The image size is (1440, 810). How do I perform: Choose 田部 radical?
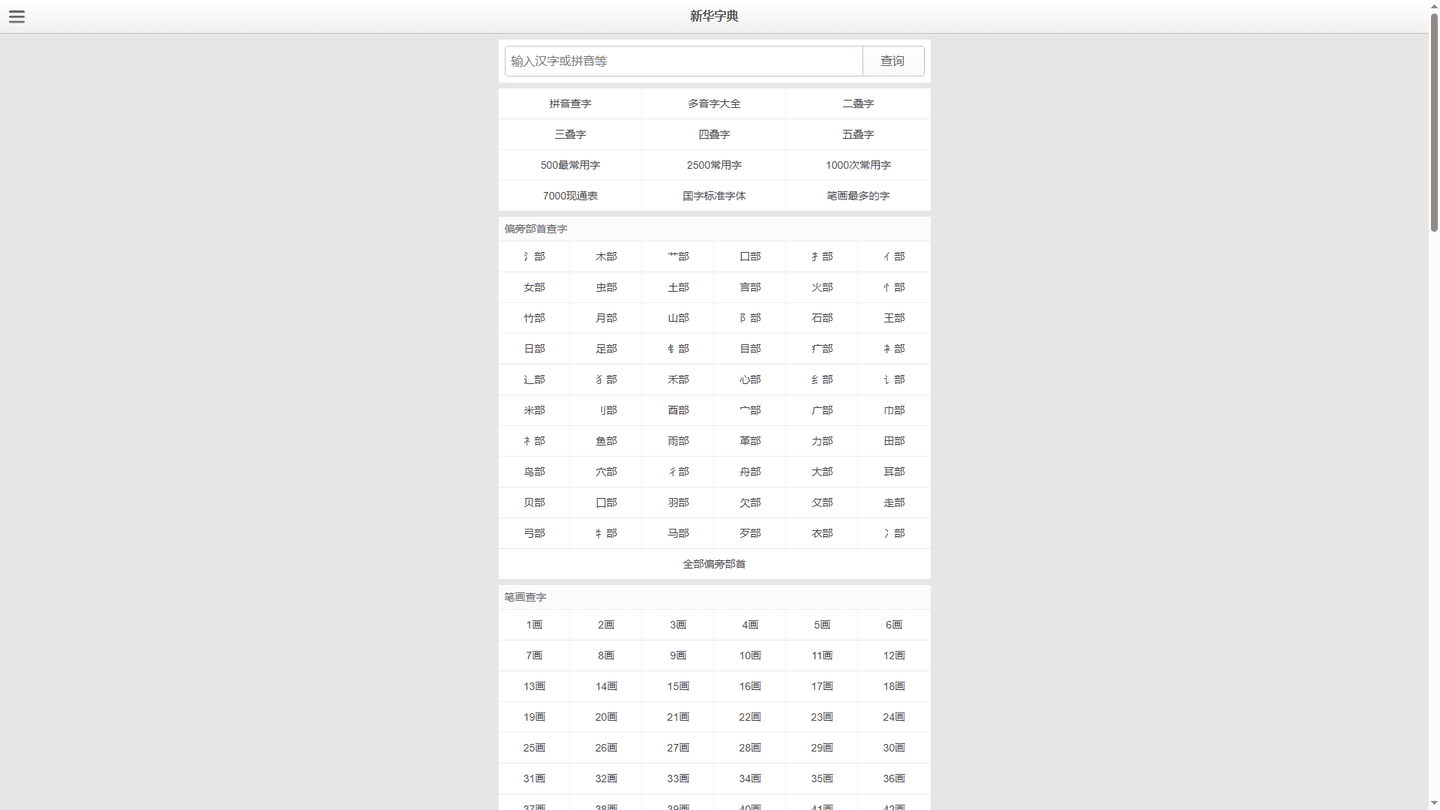(894, 442)
